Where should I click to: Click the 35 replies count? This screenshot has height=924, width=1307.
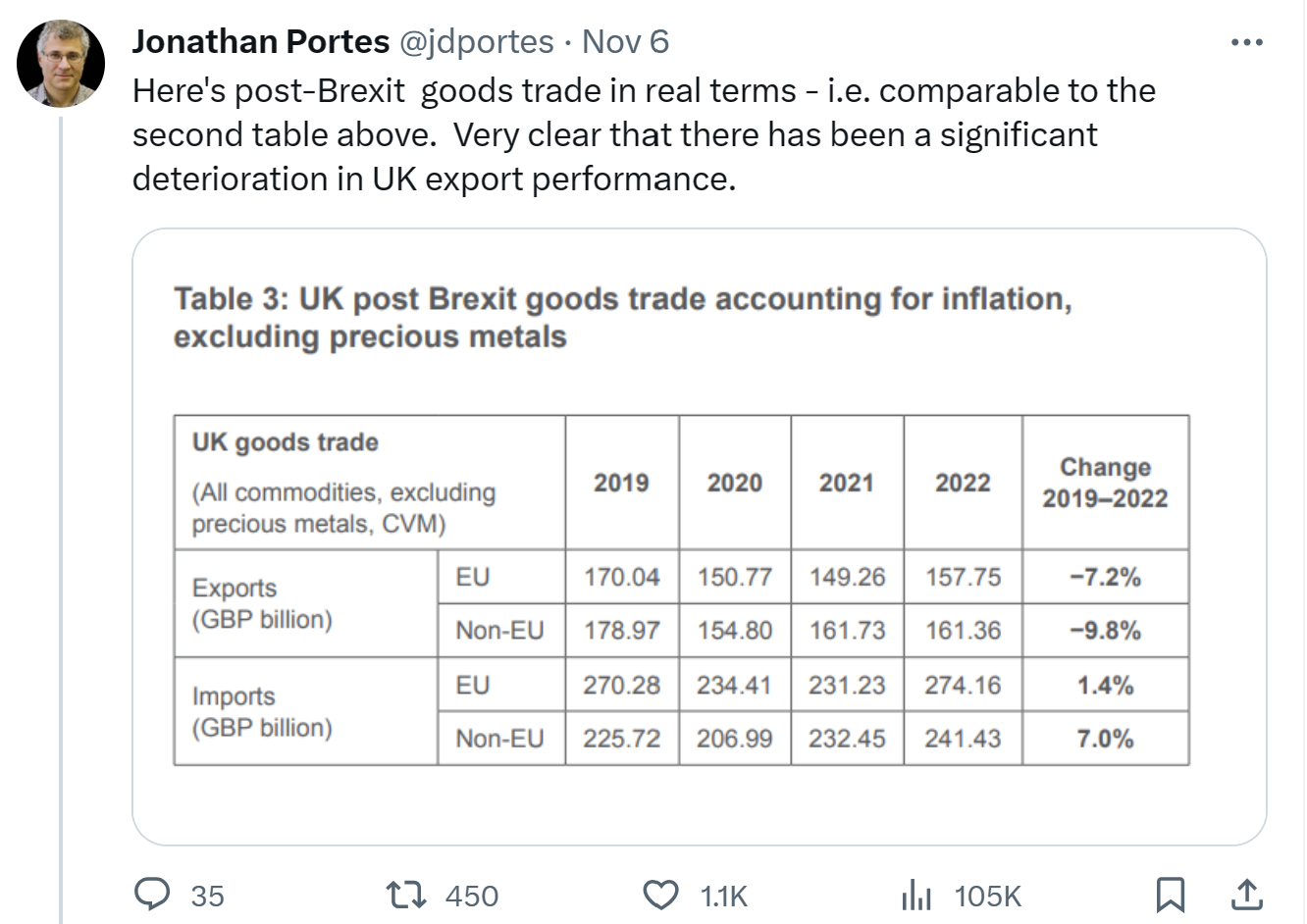pyautogui.click(x=207, y=896)
